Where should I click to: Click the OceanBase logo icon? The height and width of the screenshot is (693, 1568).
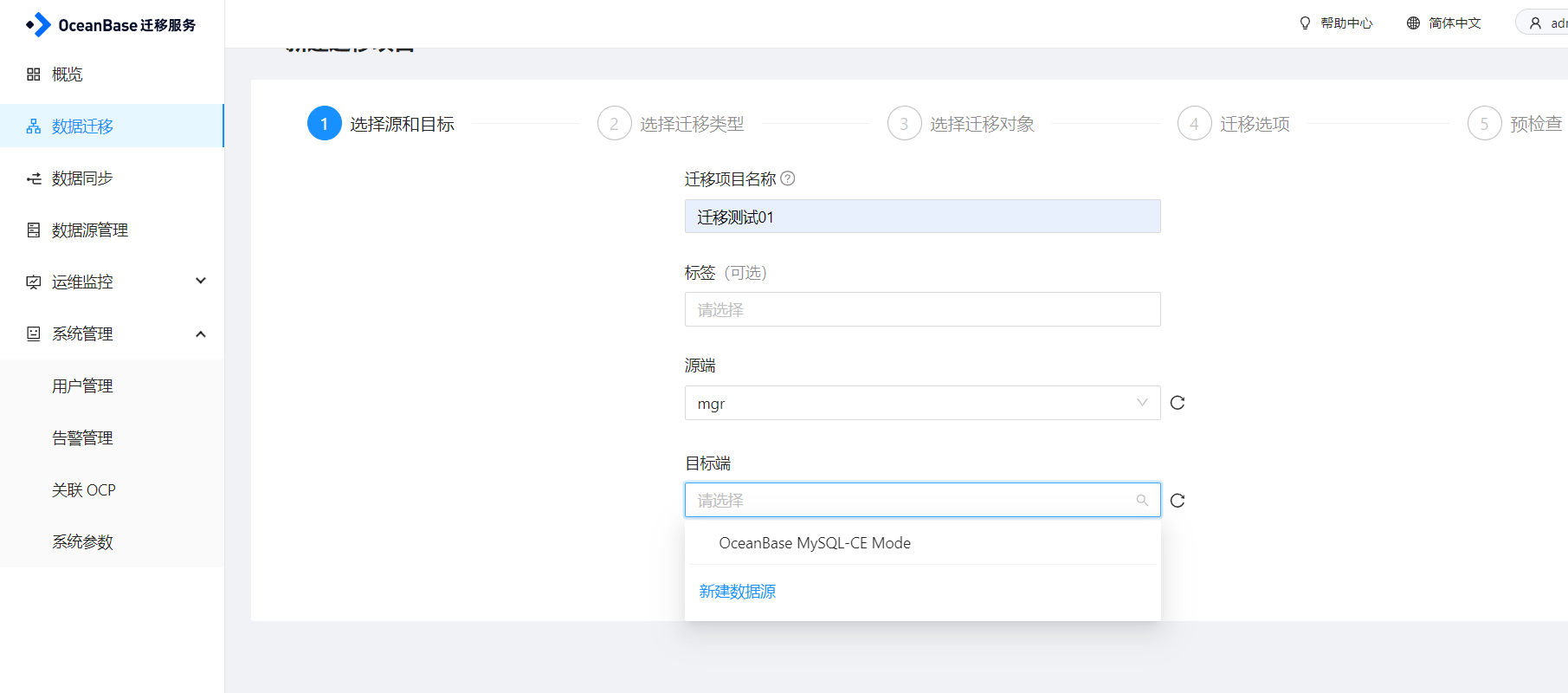[x=39, y=24]
